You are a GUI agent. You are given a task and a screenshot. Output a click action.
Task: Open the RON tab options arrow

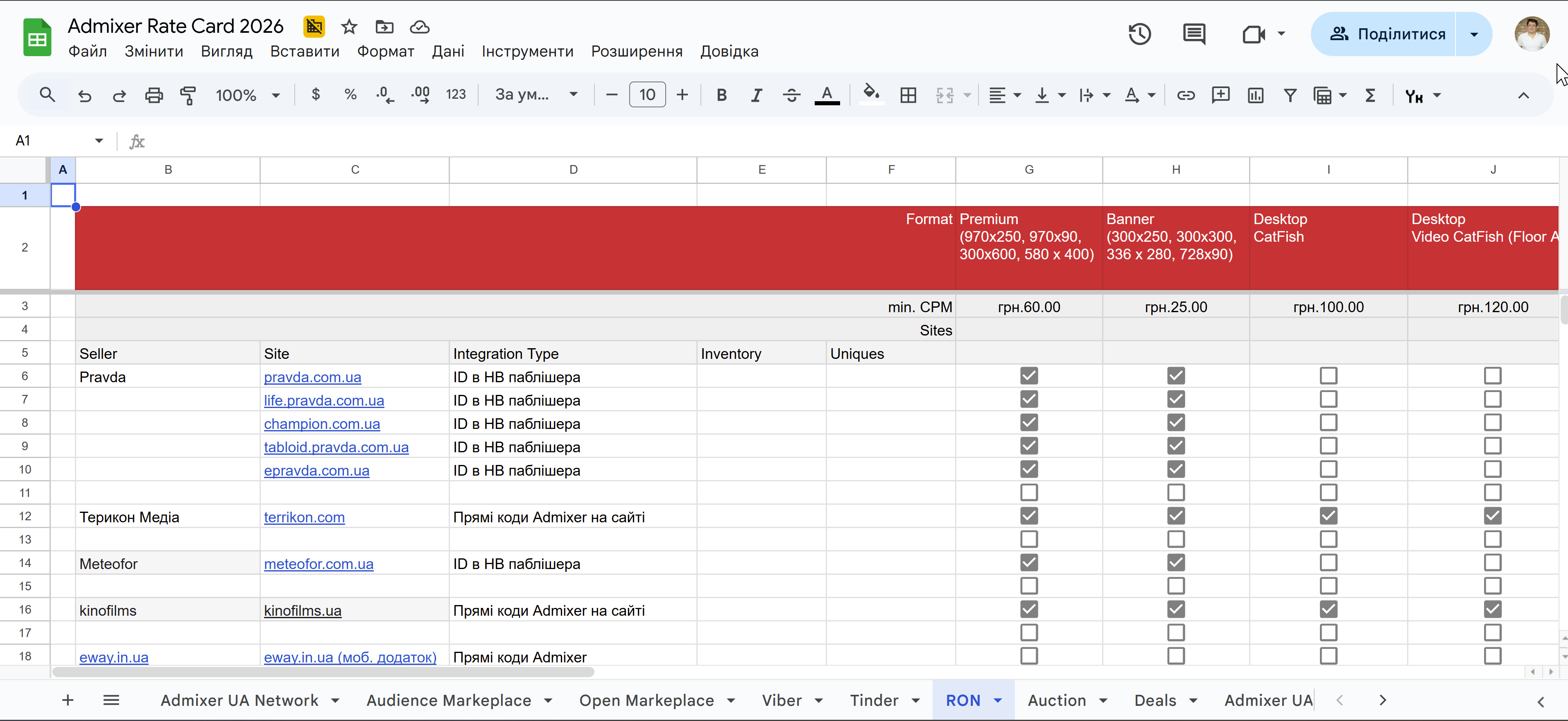point(998,700)
